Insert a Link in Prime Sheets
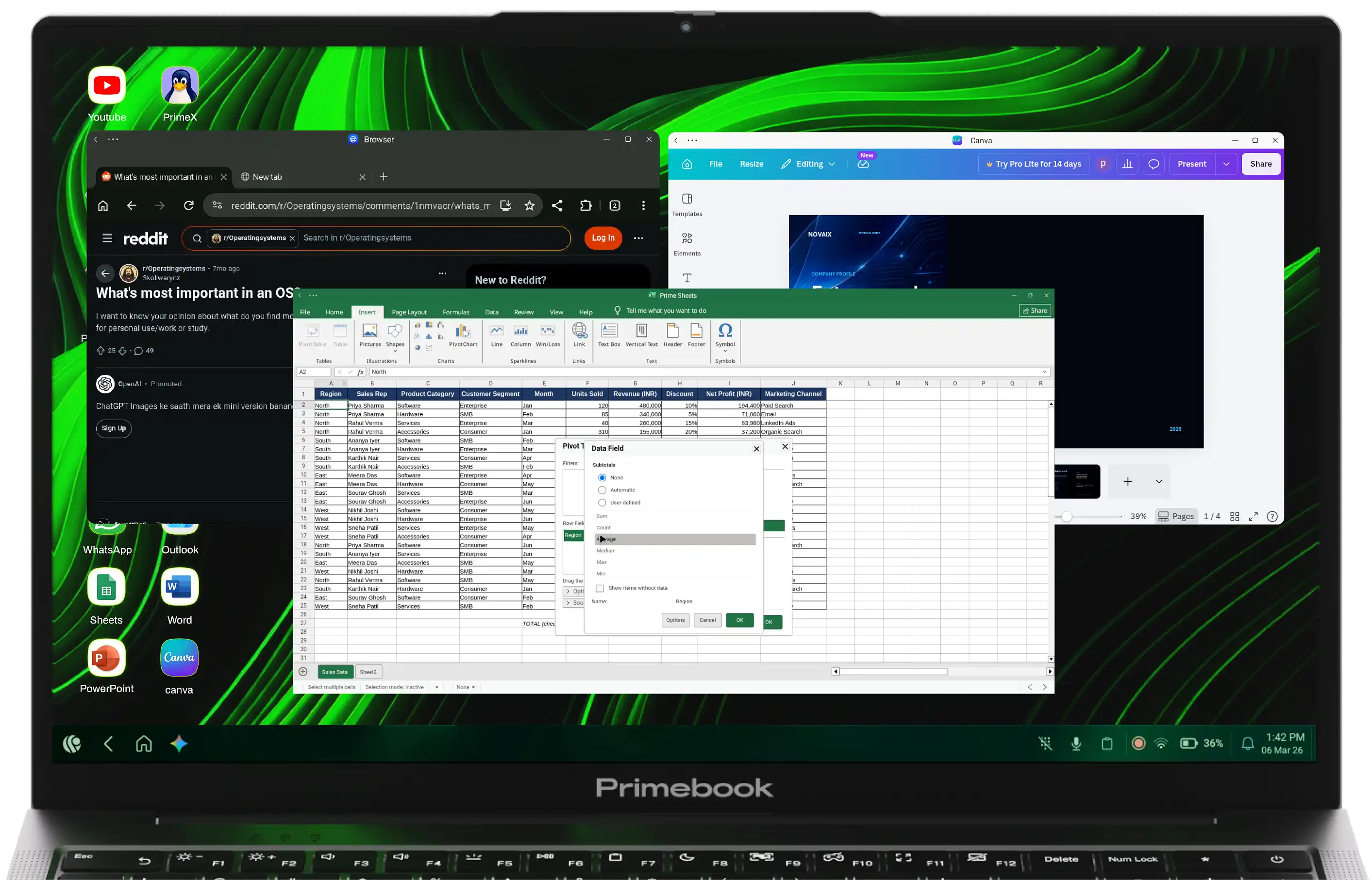 579,335
